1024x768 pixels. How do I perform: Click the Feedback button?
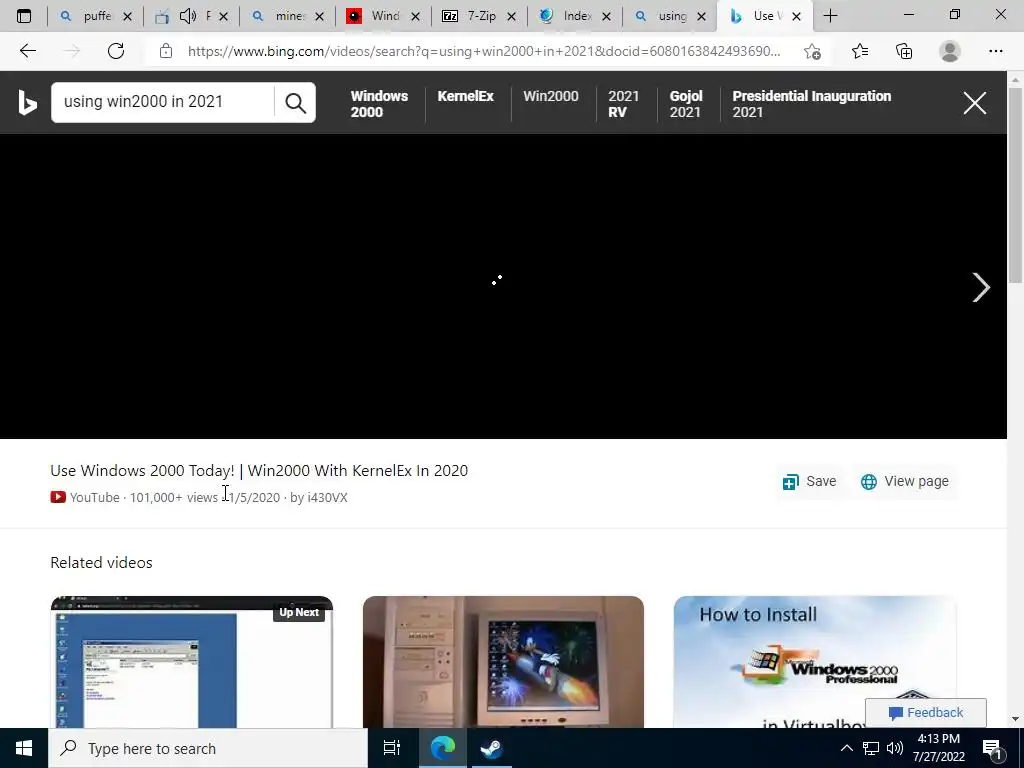925,712
